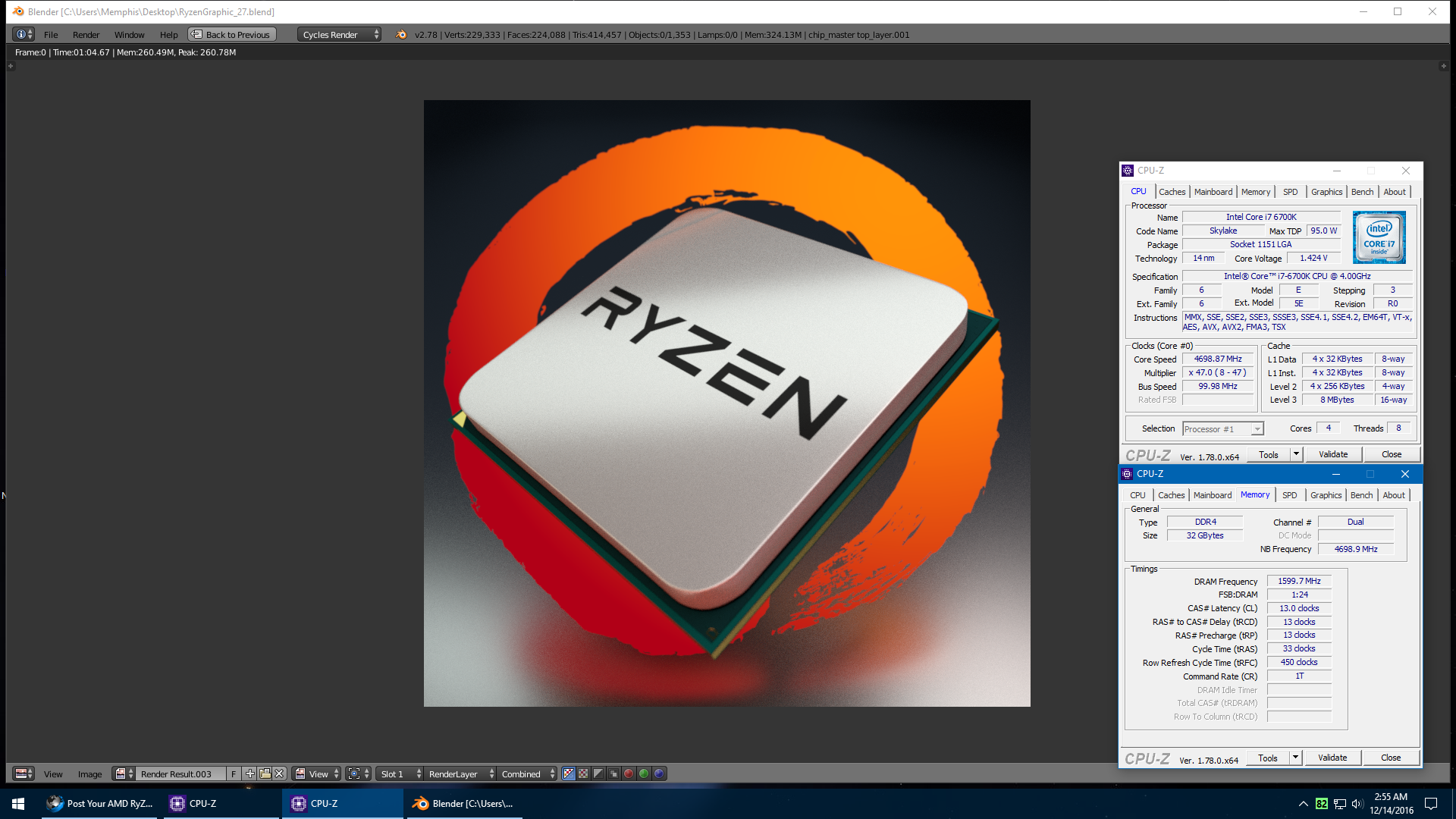The width and height of the screenshot is (1456, 819).
Task: Switch to Post Your AMD RyZ... browser window
Action: click(x=99, y=803)
